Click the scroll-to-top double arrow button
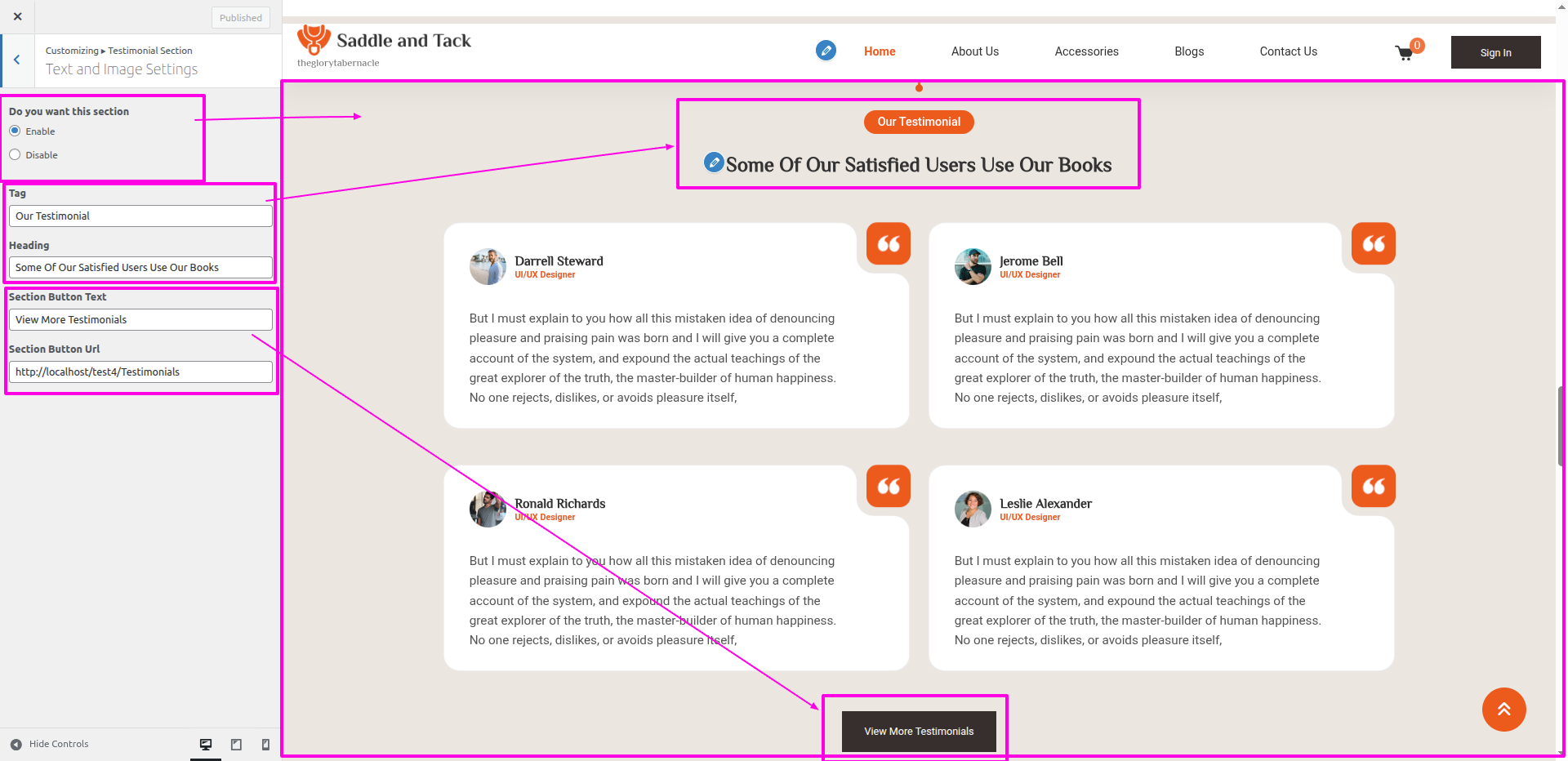The width and height of the screenshot is (1568, 761). pyautogui.click(x=1503, y=710)
